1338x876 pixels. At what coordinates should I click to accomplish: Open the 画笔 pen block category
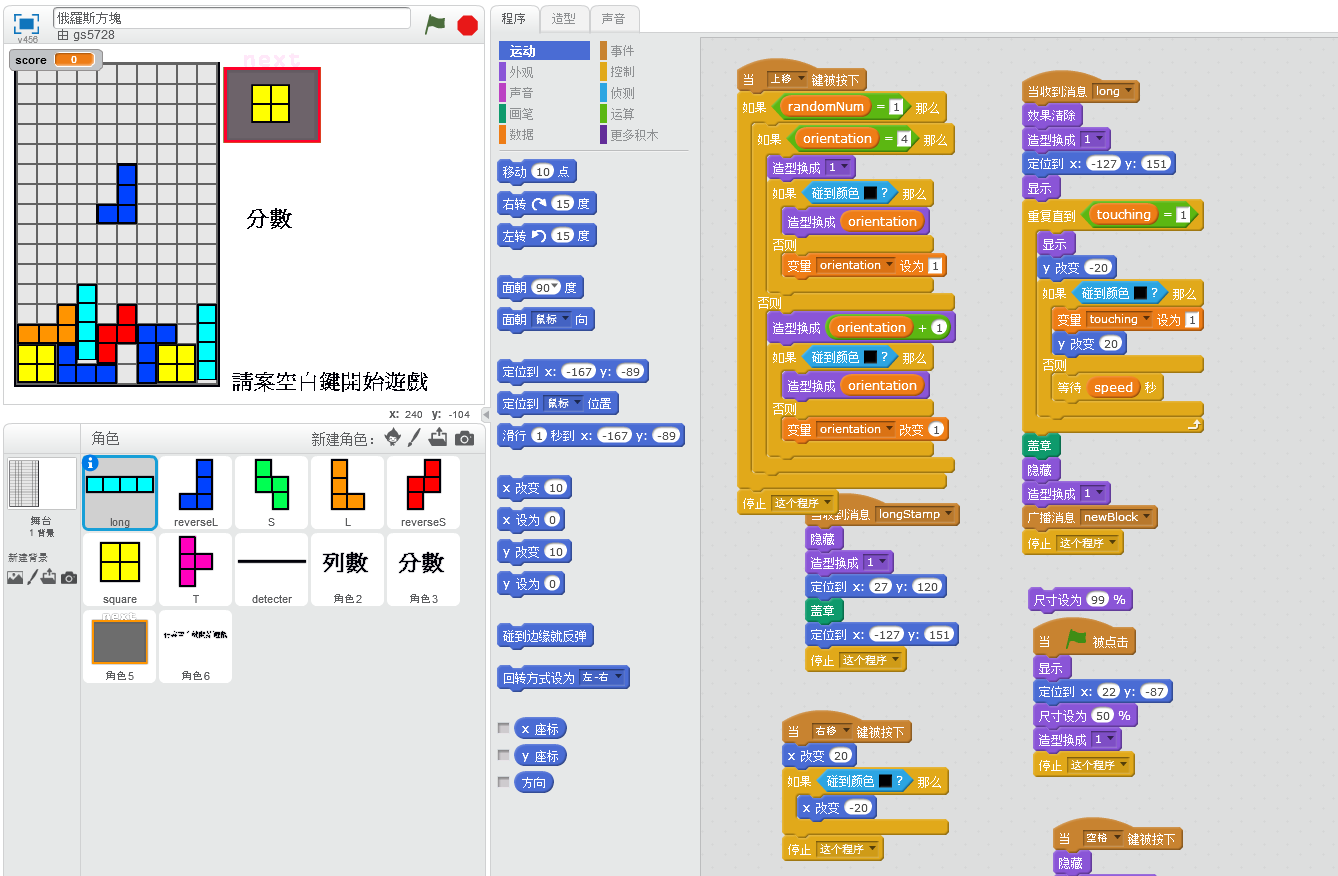[543, 114]
